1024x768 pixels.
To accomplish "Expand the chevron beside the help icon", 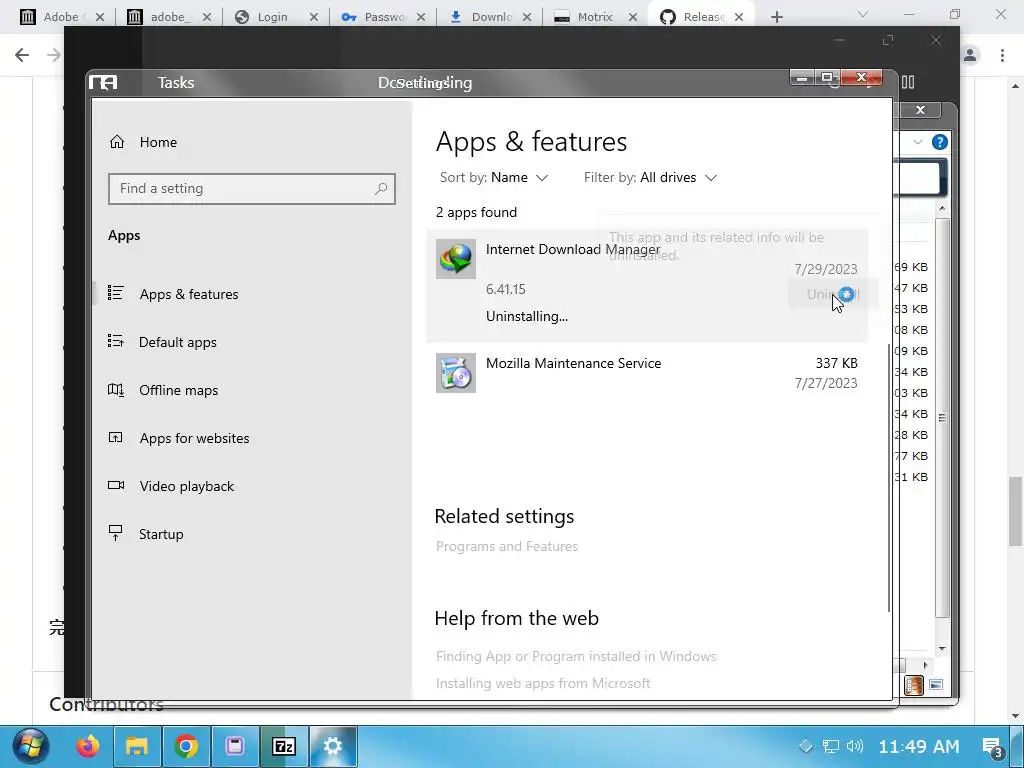I will tap(918, 142).
